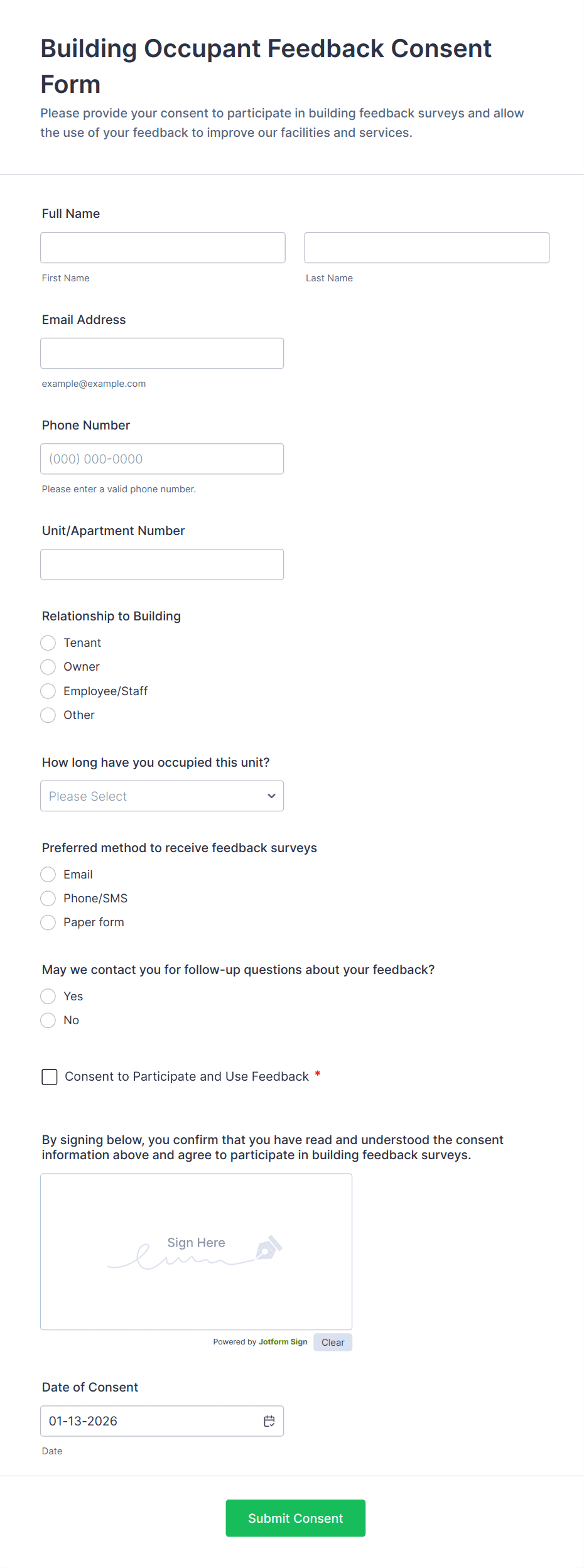Viewport: 584px width, 1568px height.
Task: Select Employee/Staff relationship option
Action: 48,691
